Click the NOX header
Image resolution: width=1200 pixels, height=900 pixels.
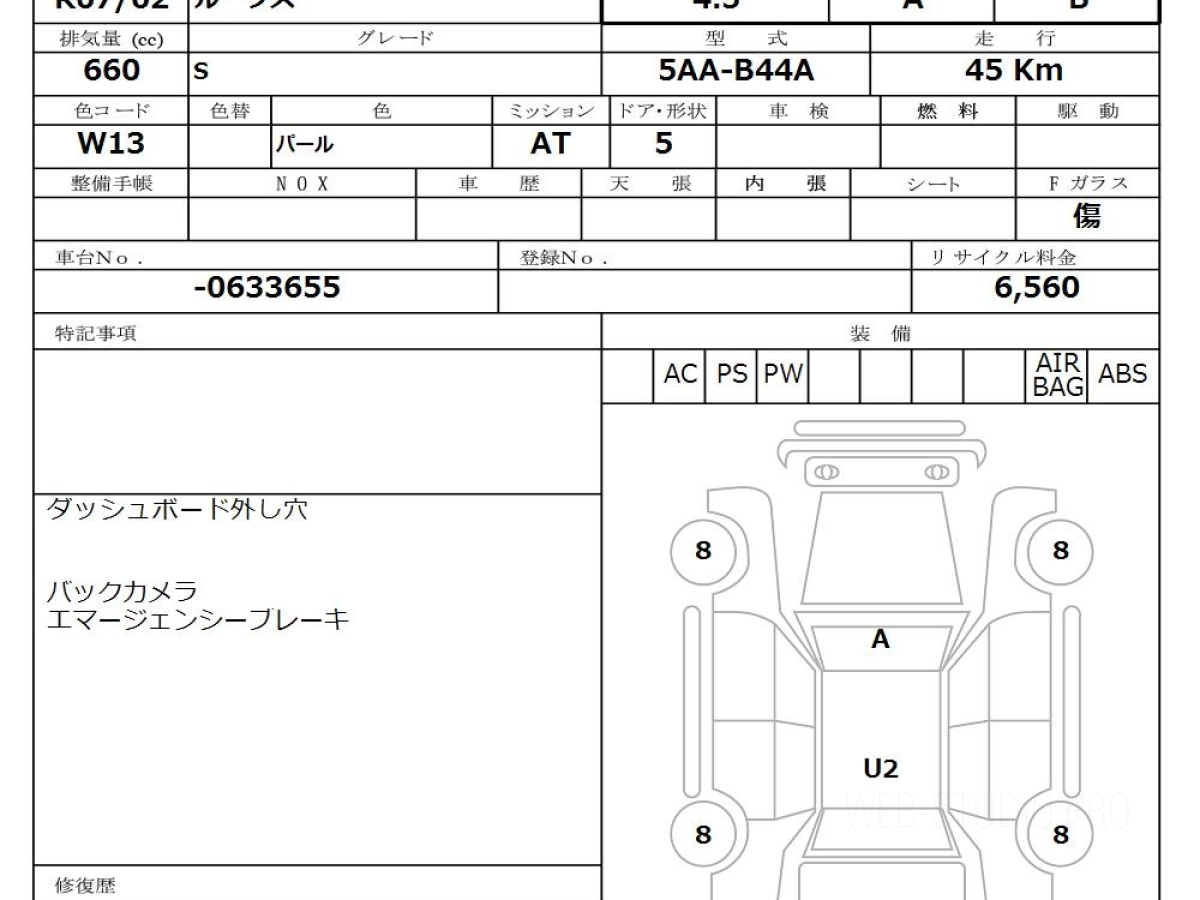pyautogui.click(x=302, y=183)
